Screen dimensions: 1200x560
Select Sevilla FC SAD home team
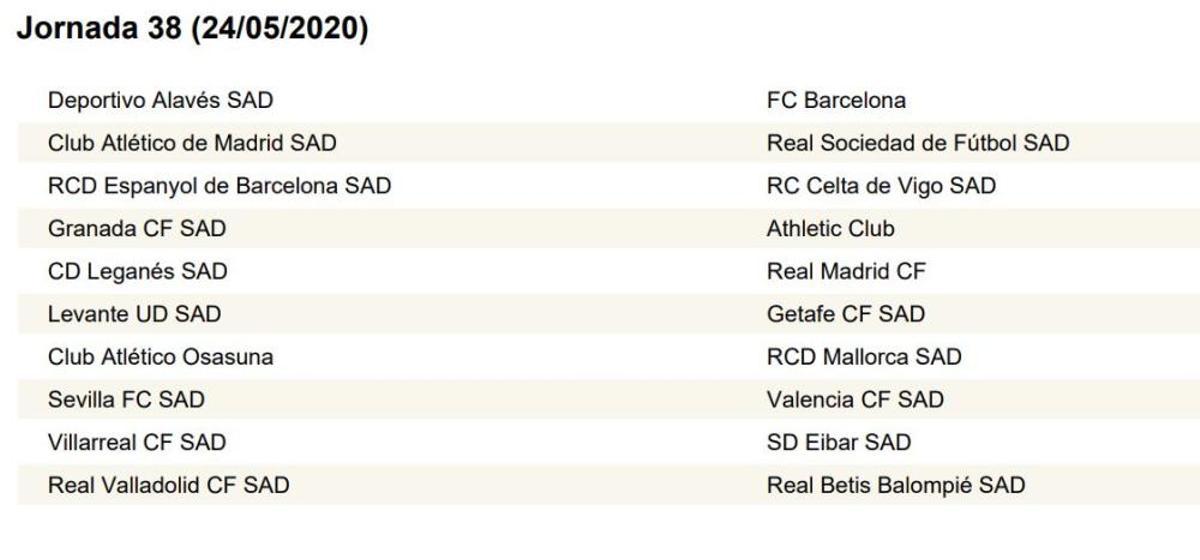click(x=126, y=400)
